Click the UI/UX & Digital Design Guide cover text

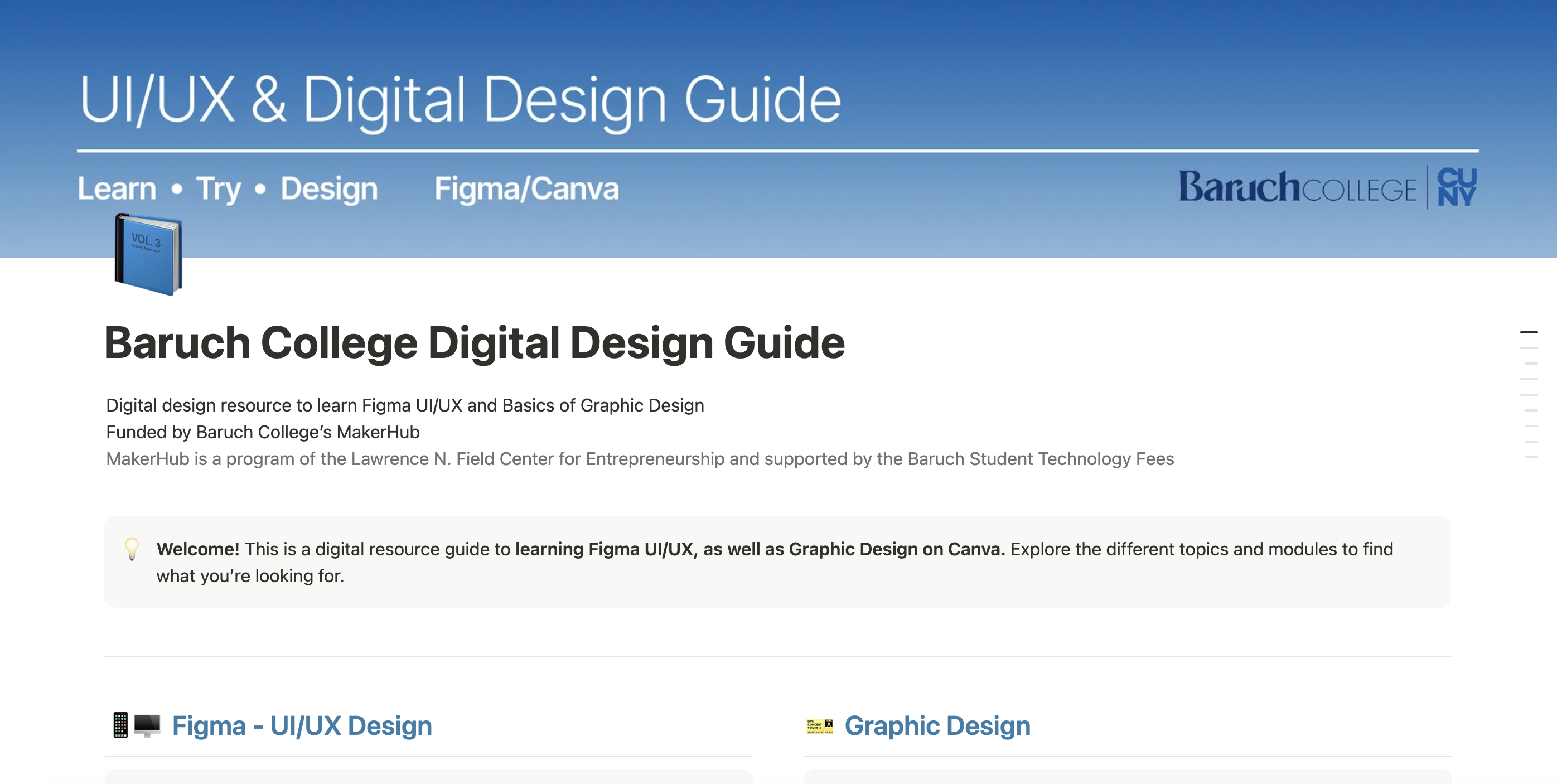click(460, 100)
